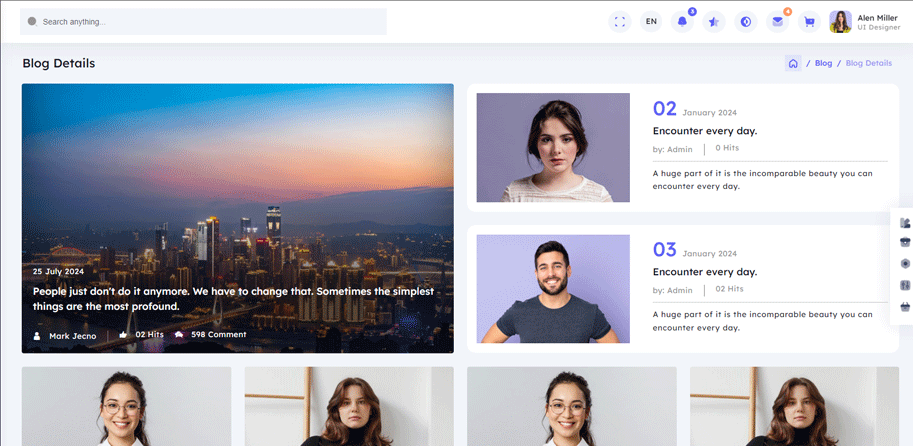The image size is (913, 446).
Task: Toggle dark mode with half-circle icon
Action: (745, 22)
